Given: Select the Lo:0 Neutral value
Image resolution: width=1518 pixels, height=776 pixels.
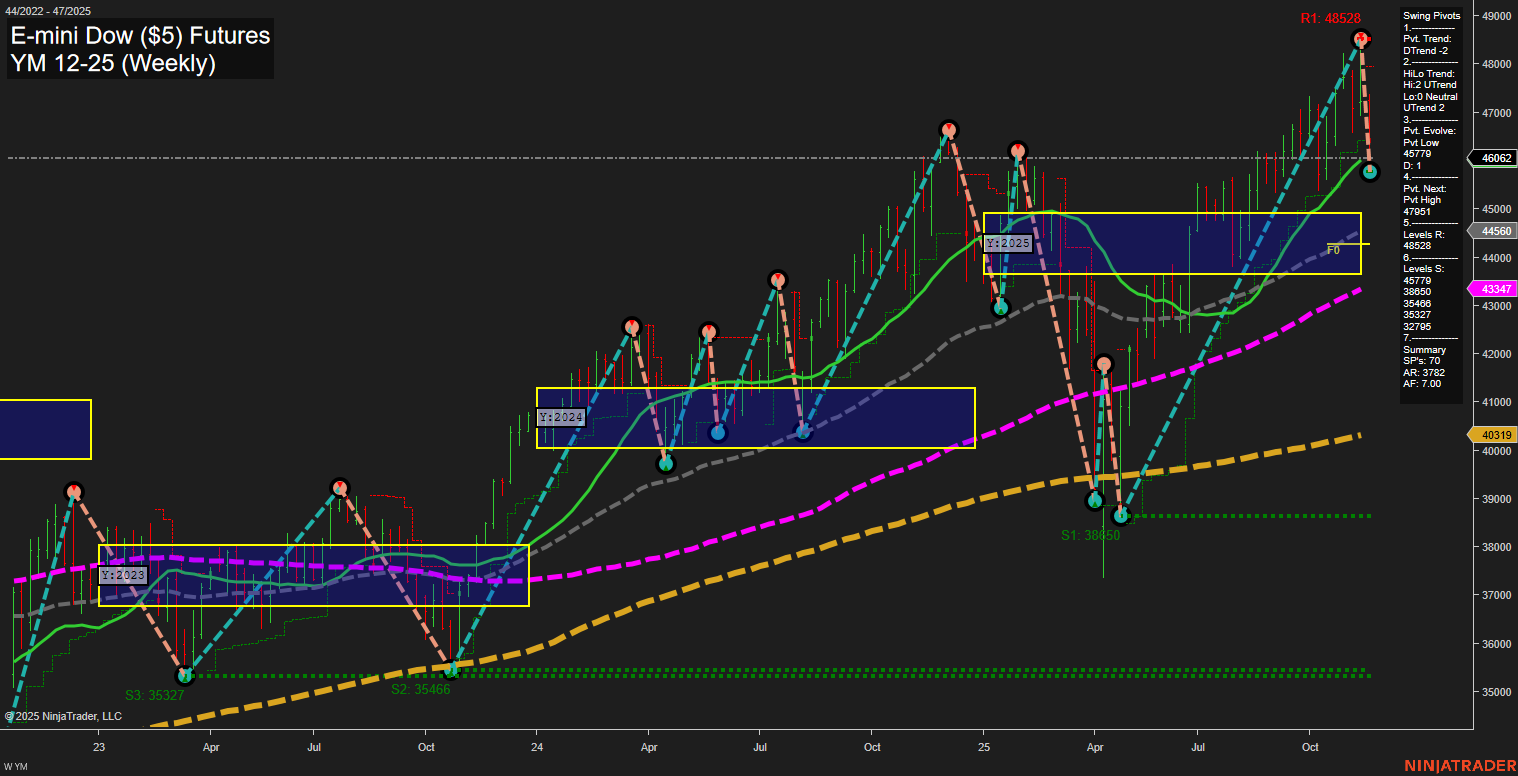Looking at the screenshot, I should pos(1430,97).
